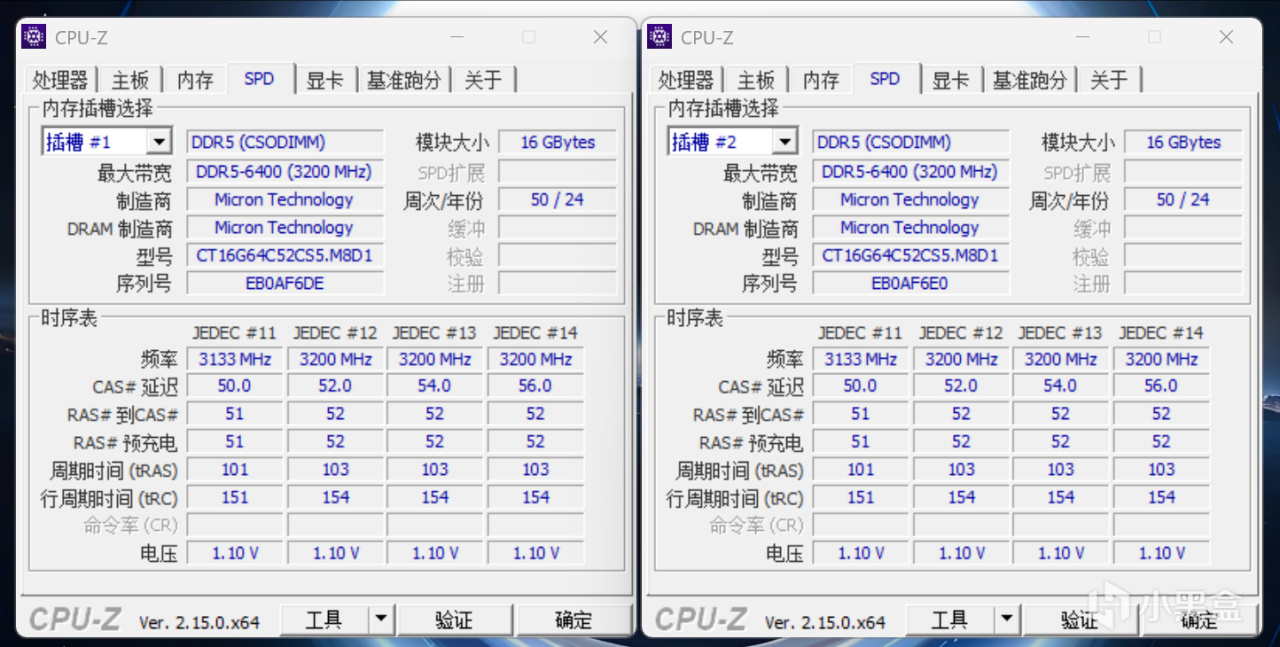Viewport: 1280px width, 647px height.
Task: Click the serial number EB0AF6DE
Action: pyautogui.click(x=285, y=283)
